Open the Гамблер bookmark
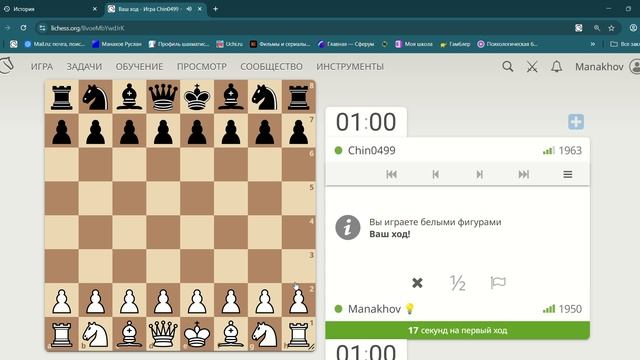The image size is (640, 360). coord(455,44)
